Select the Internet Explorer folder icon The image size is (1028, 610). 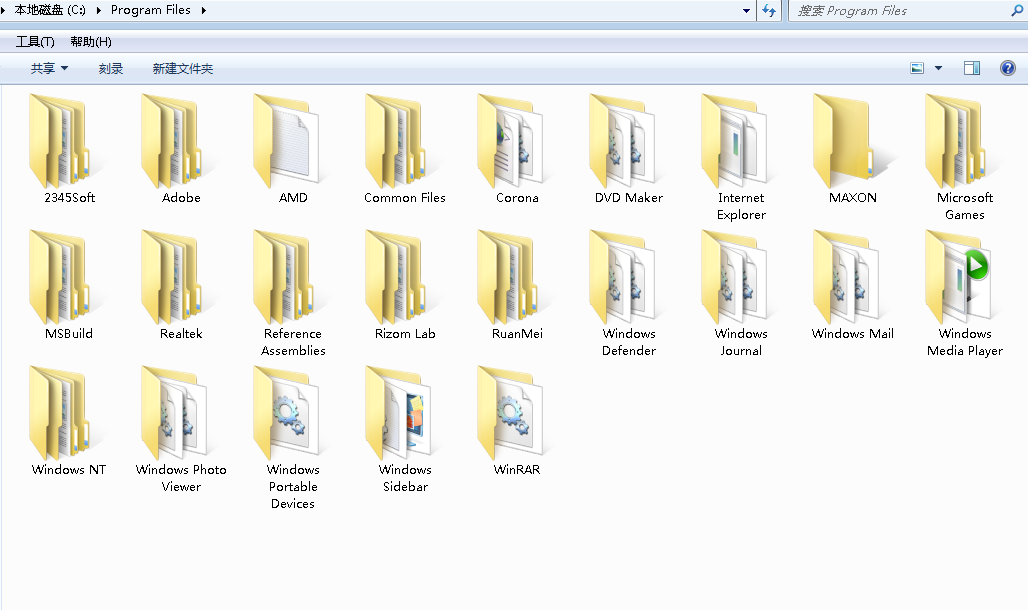point(734,141)
